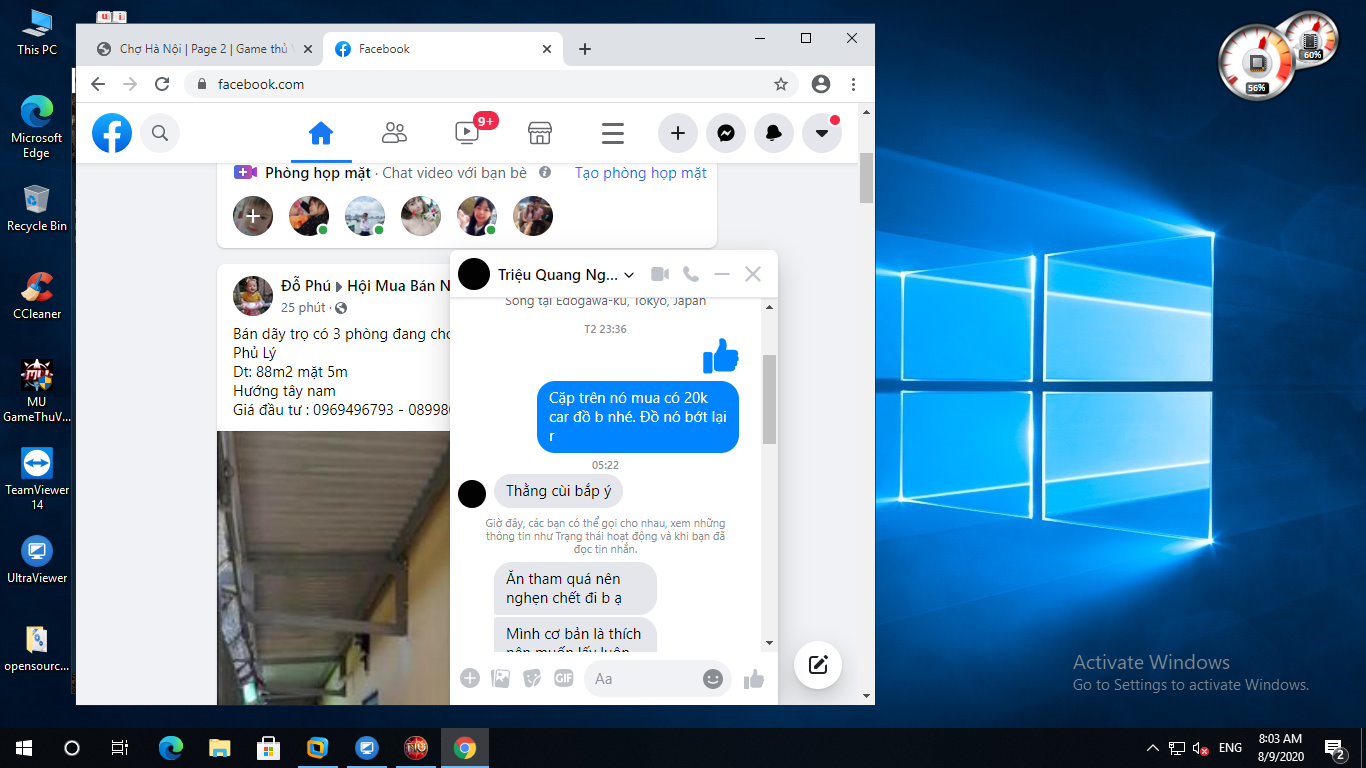Open Messenger from top bar

pos(726,133)
